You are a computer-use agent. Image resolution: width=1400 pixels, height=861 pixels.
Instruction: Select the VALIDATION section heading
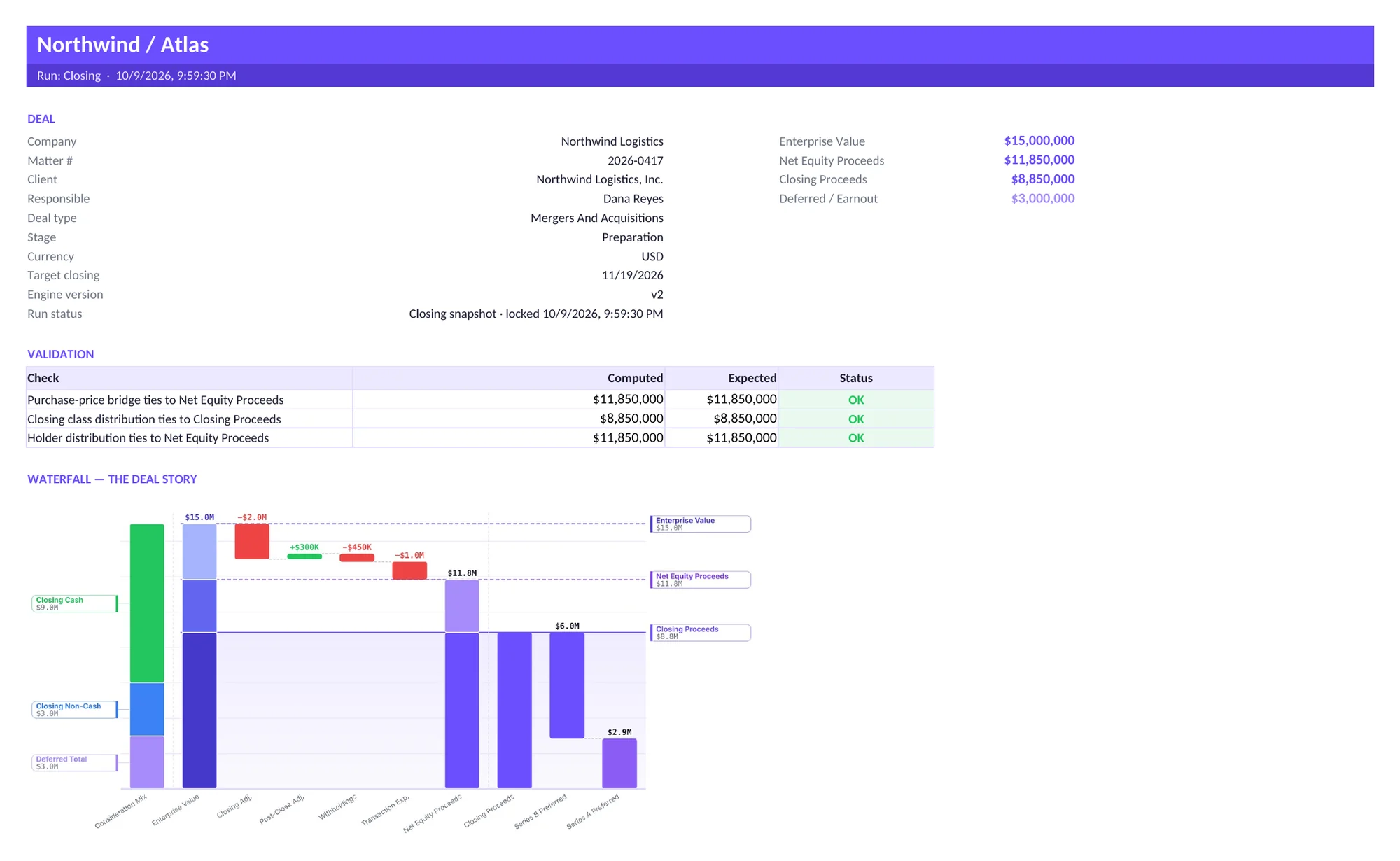[60, 354]
